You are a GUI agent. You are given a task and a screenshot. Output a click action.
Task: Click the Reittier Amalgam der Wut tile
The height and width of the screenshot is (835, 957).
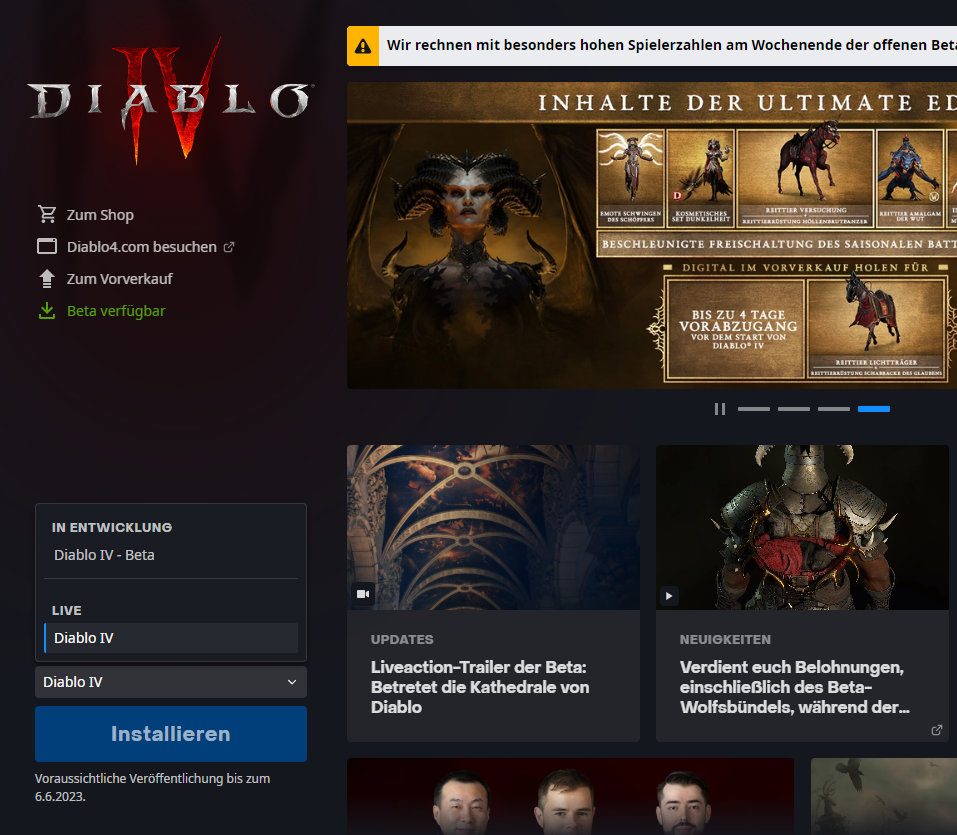pyautogui.click(x=910, y=178)
